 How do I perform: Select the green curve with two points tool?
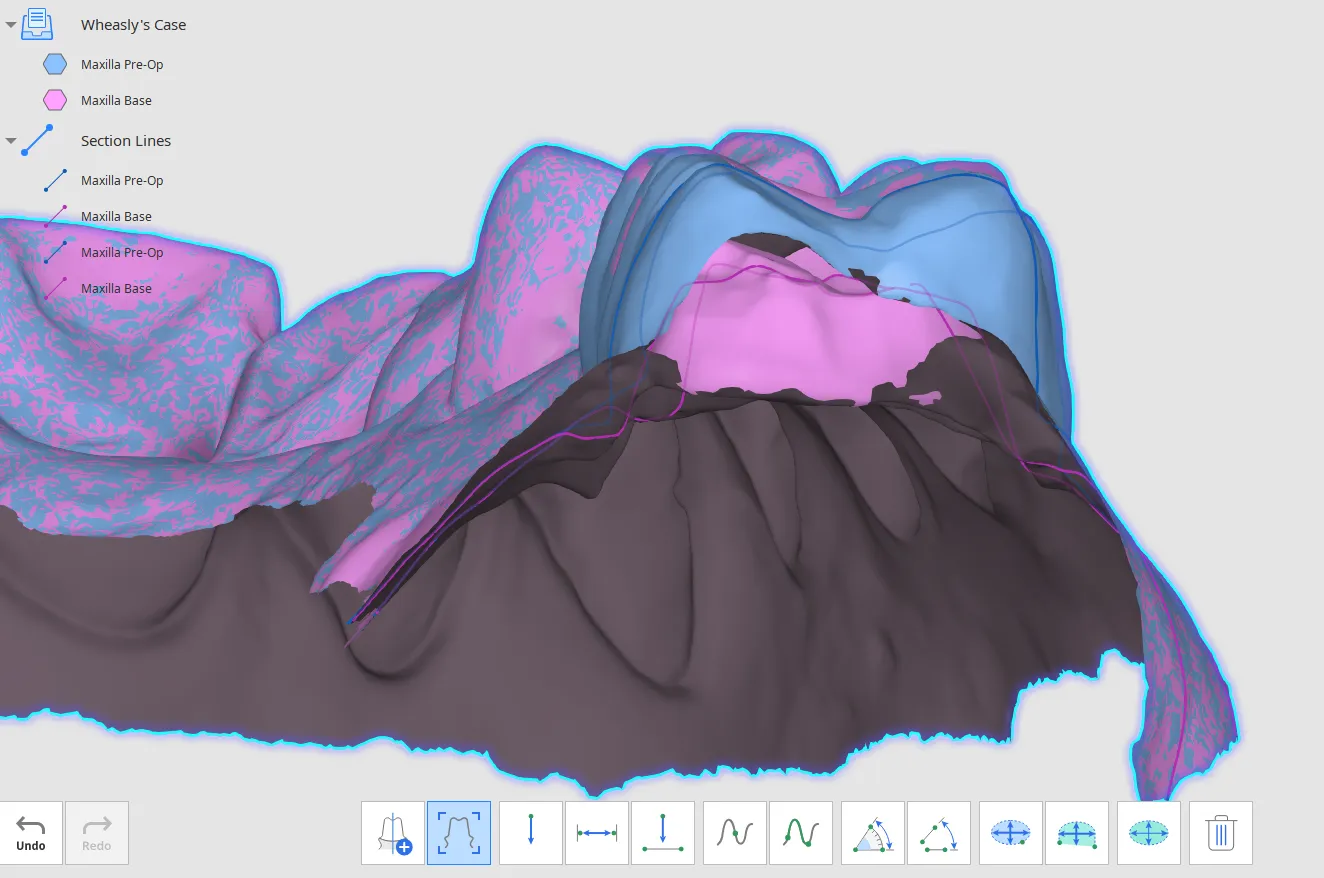click(x=801, y=833)
